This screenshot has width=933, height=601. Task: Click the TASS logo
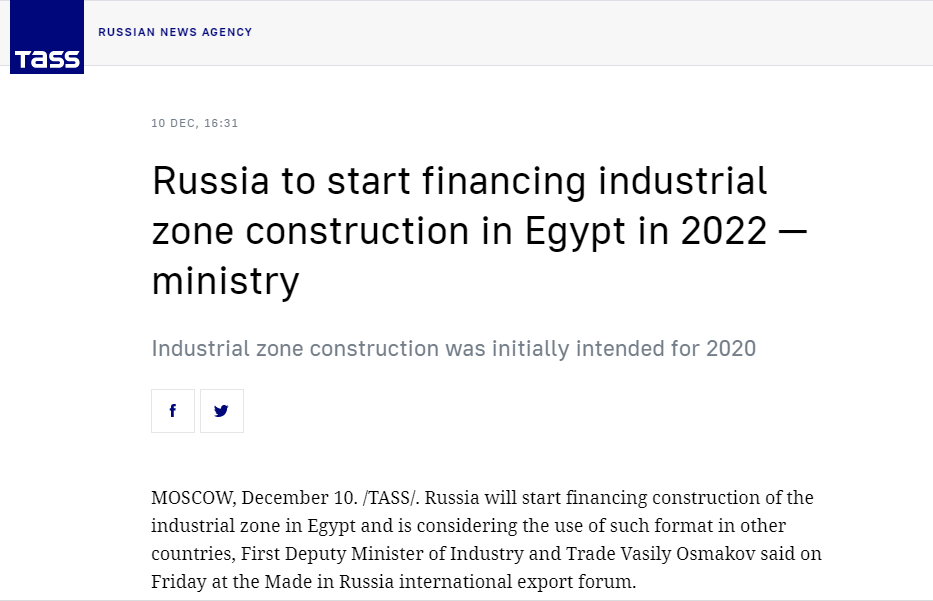coord(47,37)
